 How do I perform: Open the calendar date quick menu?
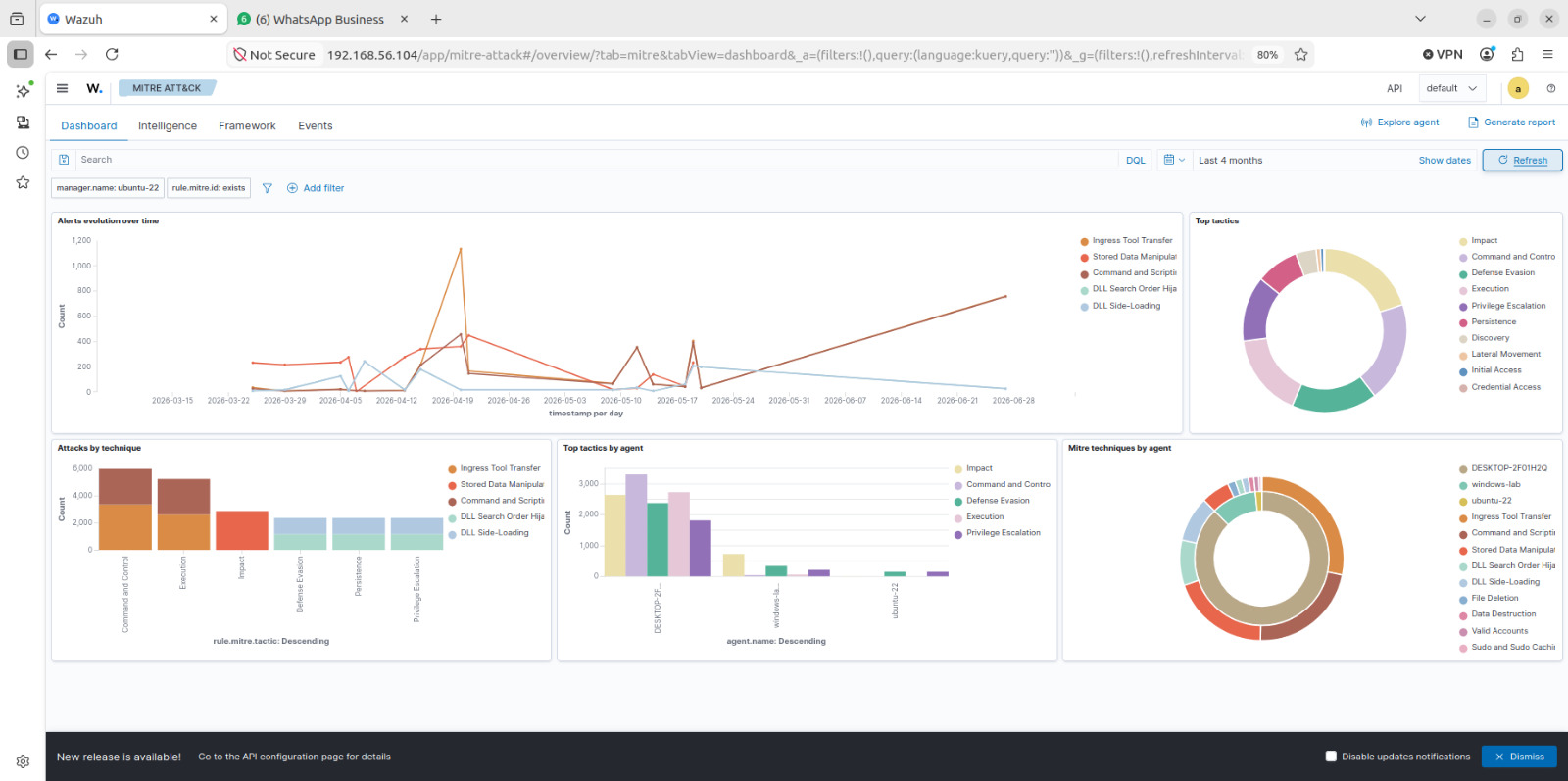point(1174,160)
